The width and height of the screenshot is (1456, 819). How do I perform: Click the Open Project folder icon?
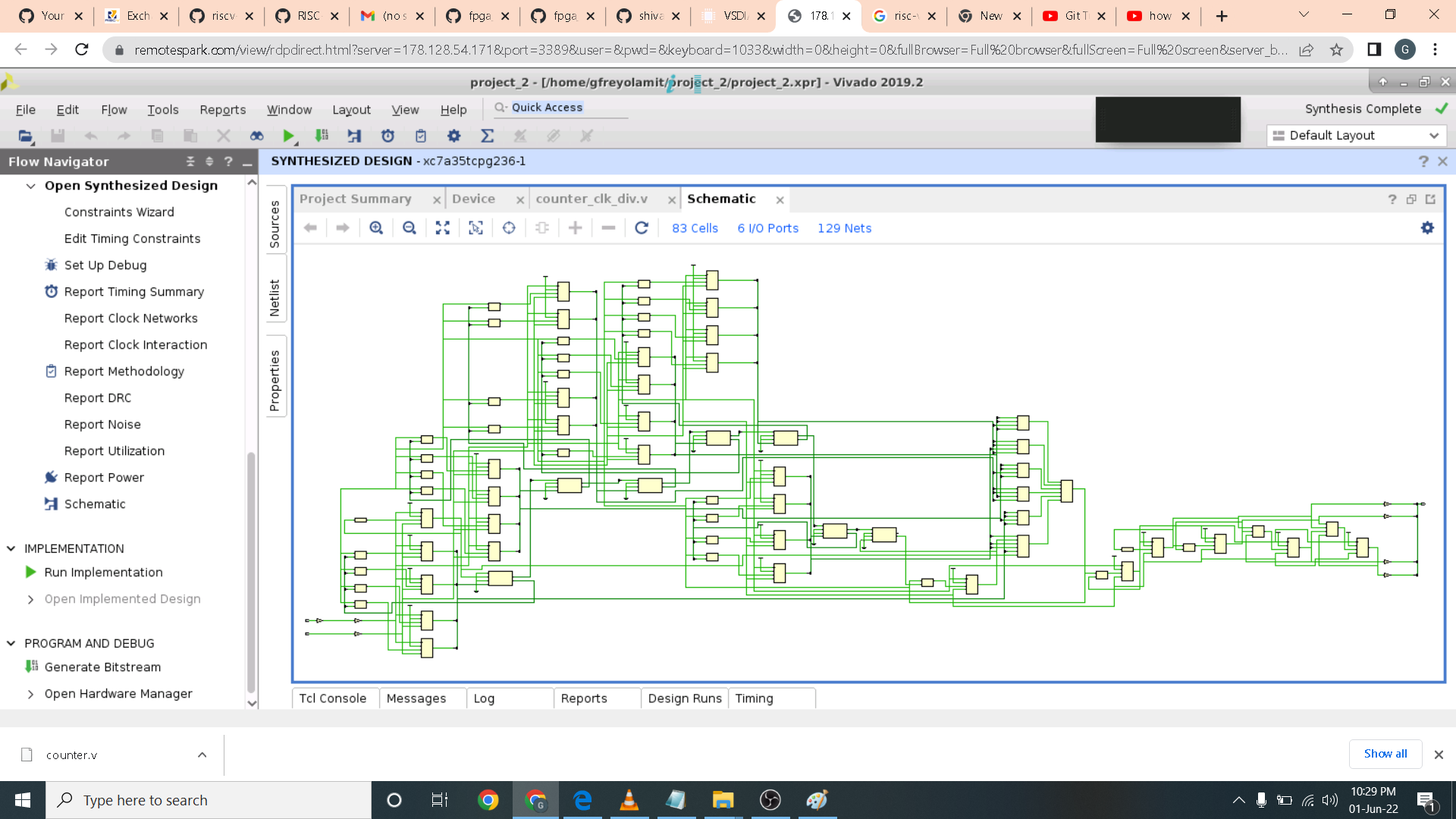coord(26,136)
